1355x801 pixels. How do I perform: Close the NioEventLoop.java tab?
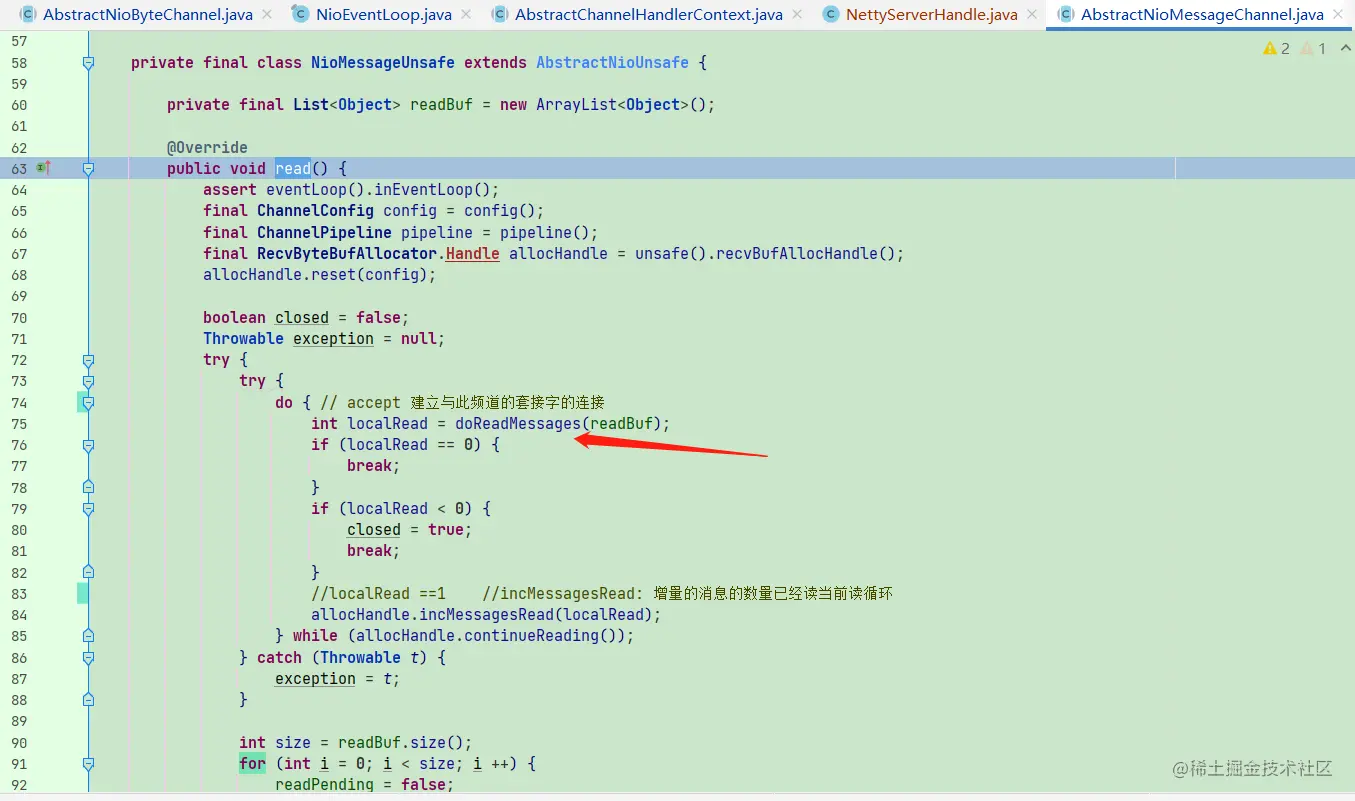coord(465,15)
